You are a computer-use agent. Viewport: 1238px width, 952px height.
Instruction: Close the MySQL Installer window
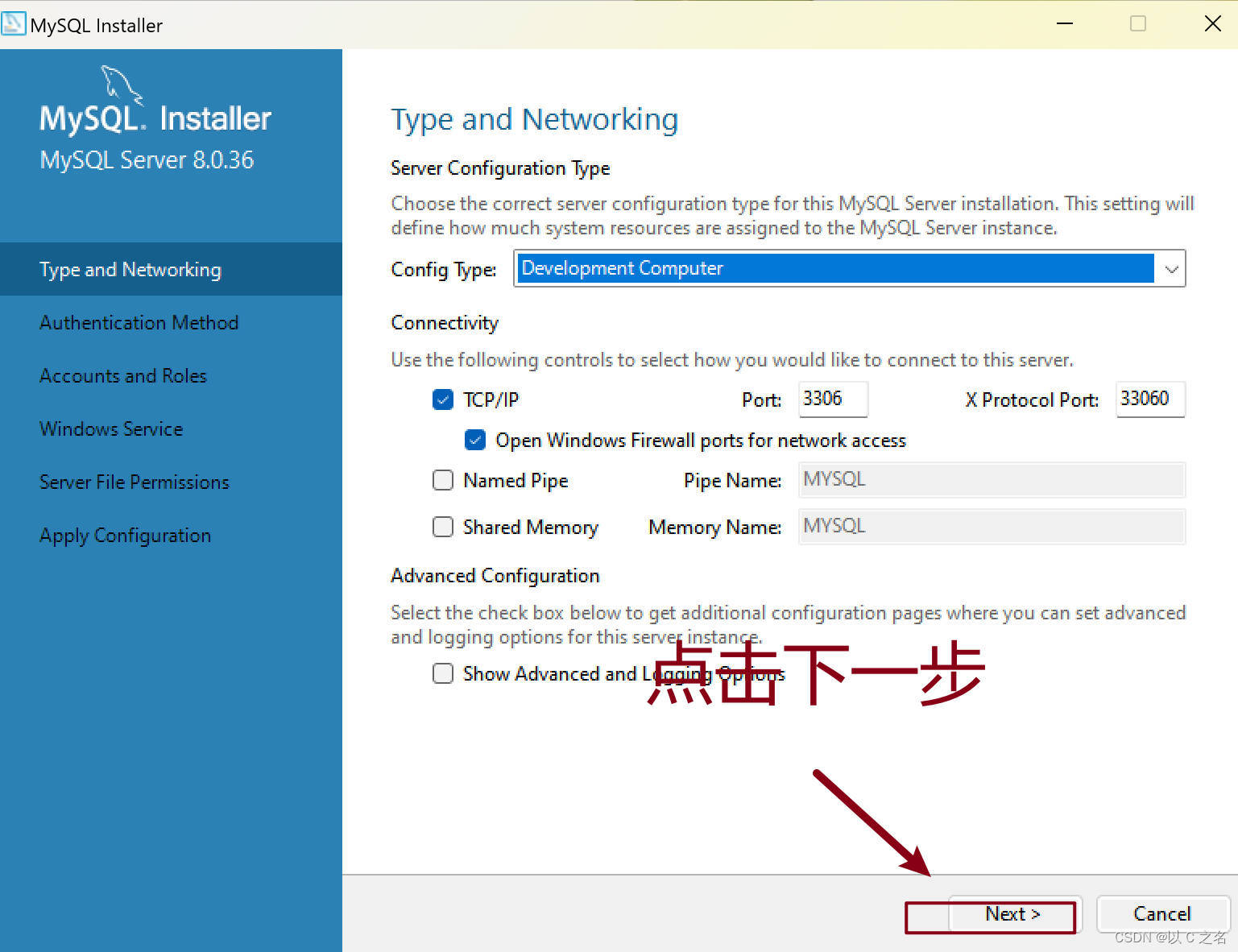point(1213,24)
